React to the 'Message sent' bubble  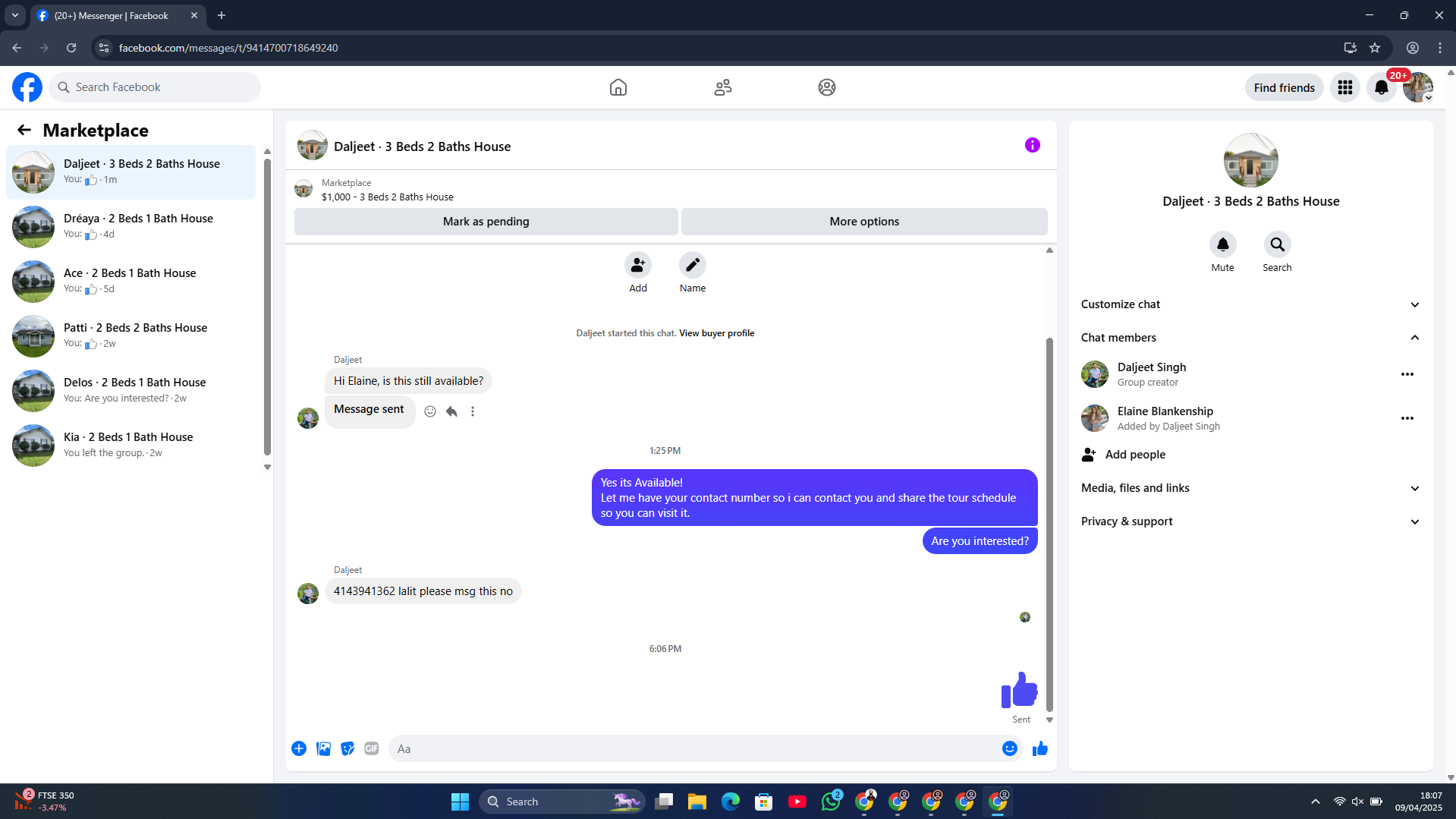tap(430, 411)
